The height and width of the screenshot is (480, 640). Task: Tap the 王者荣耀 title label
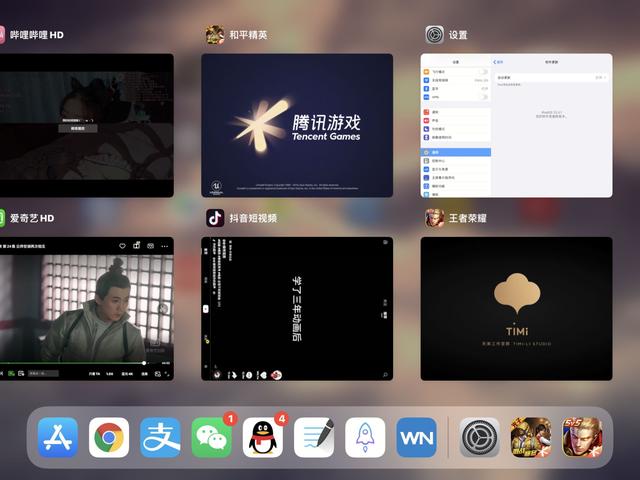tap(467, 218)
